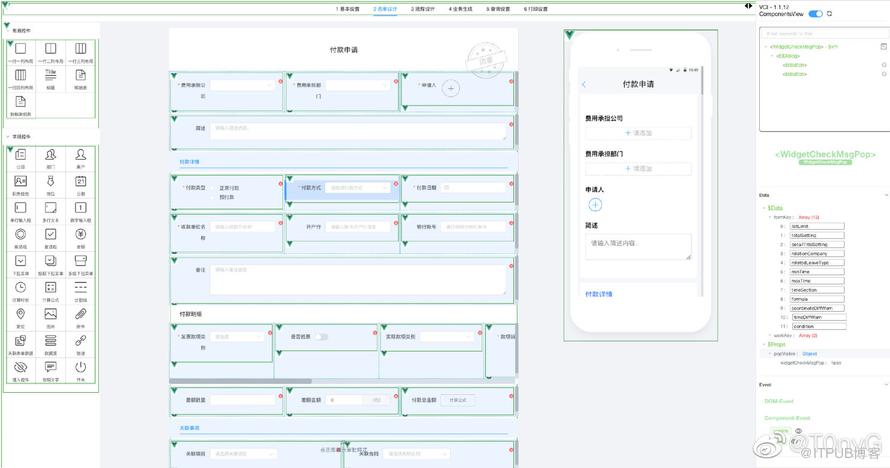Image resolution: width=890 pixels, height=468 pixels.
Task: Open step 2 form design tab
Action: click(x=385, y=9)
